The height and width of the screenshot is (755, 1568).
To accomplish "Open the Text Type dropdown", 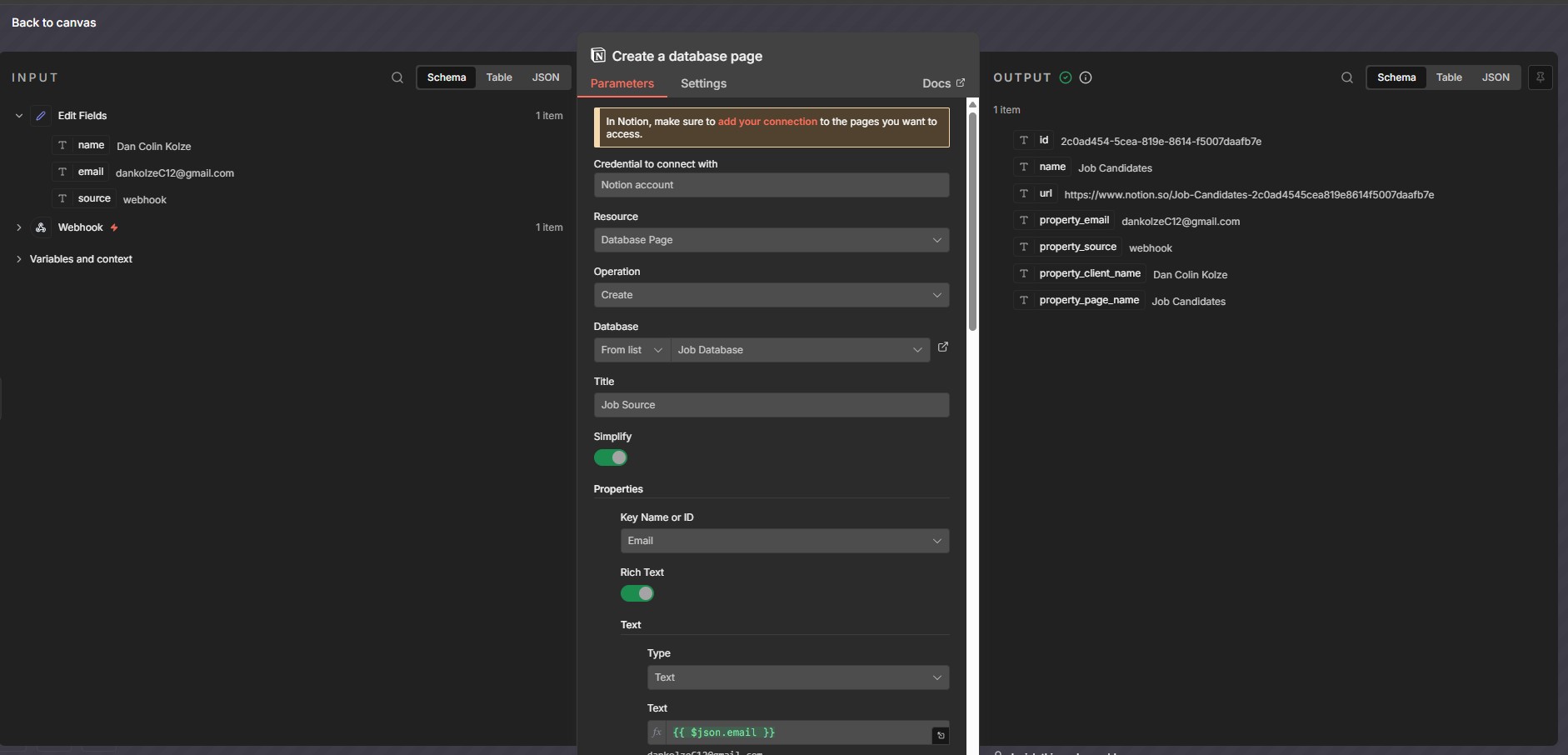I will 798,677.
